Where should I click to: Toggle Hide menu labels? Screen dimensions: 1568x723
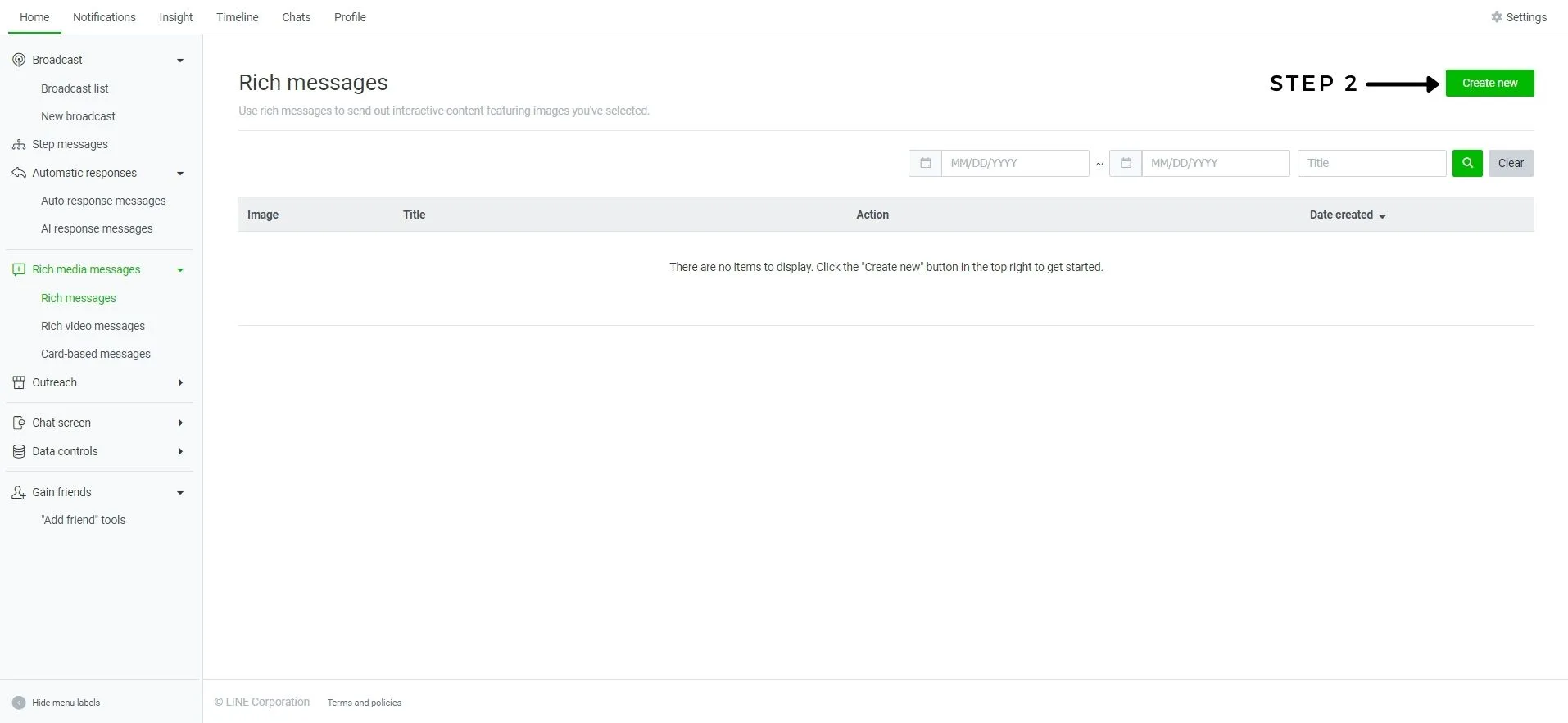[19, 703]
